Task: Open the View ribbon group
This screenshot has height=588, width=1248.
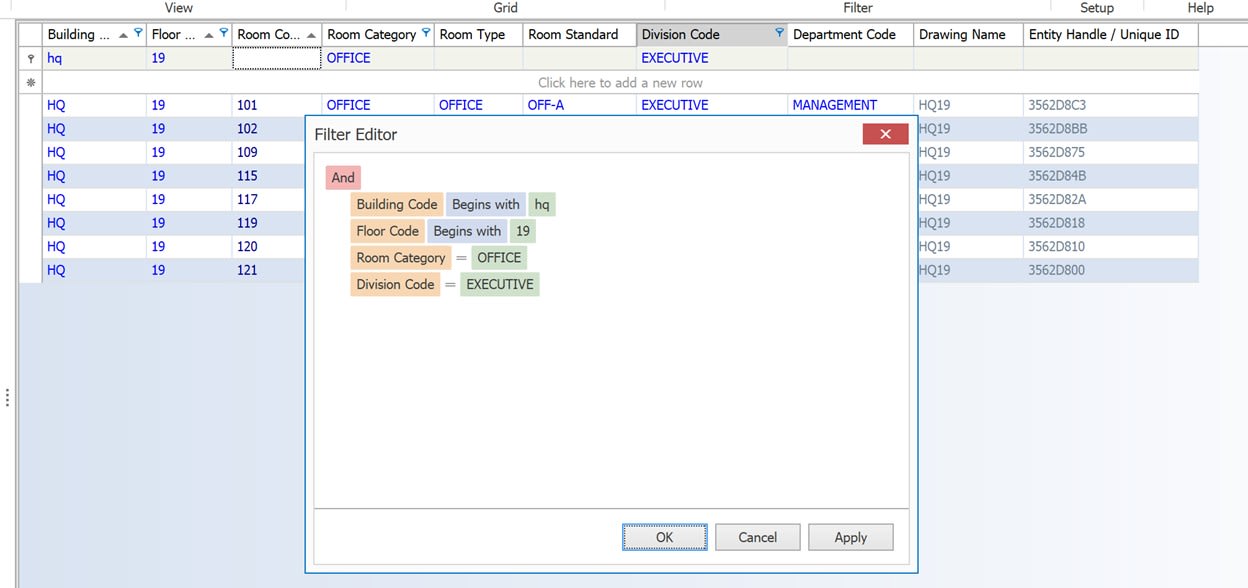Action: pyautogui.click(x=179, y=8)
